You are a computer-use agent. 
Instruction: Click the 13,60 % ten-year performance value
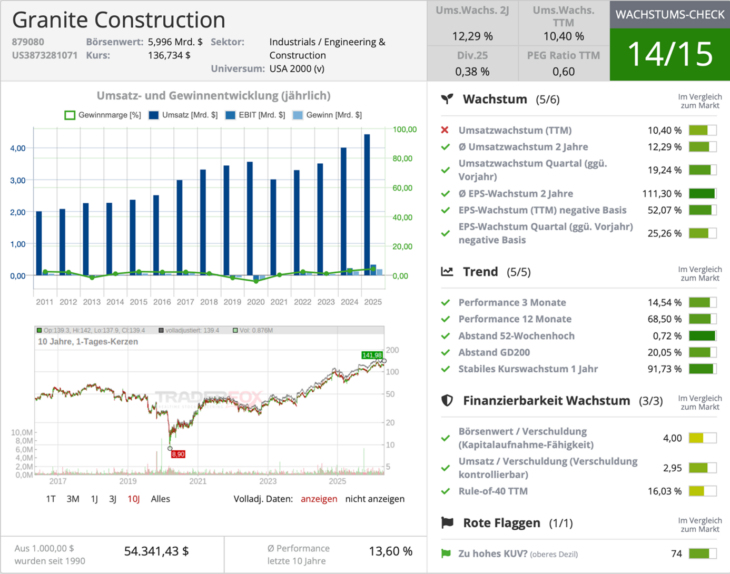coord(391,551)
